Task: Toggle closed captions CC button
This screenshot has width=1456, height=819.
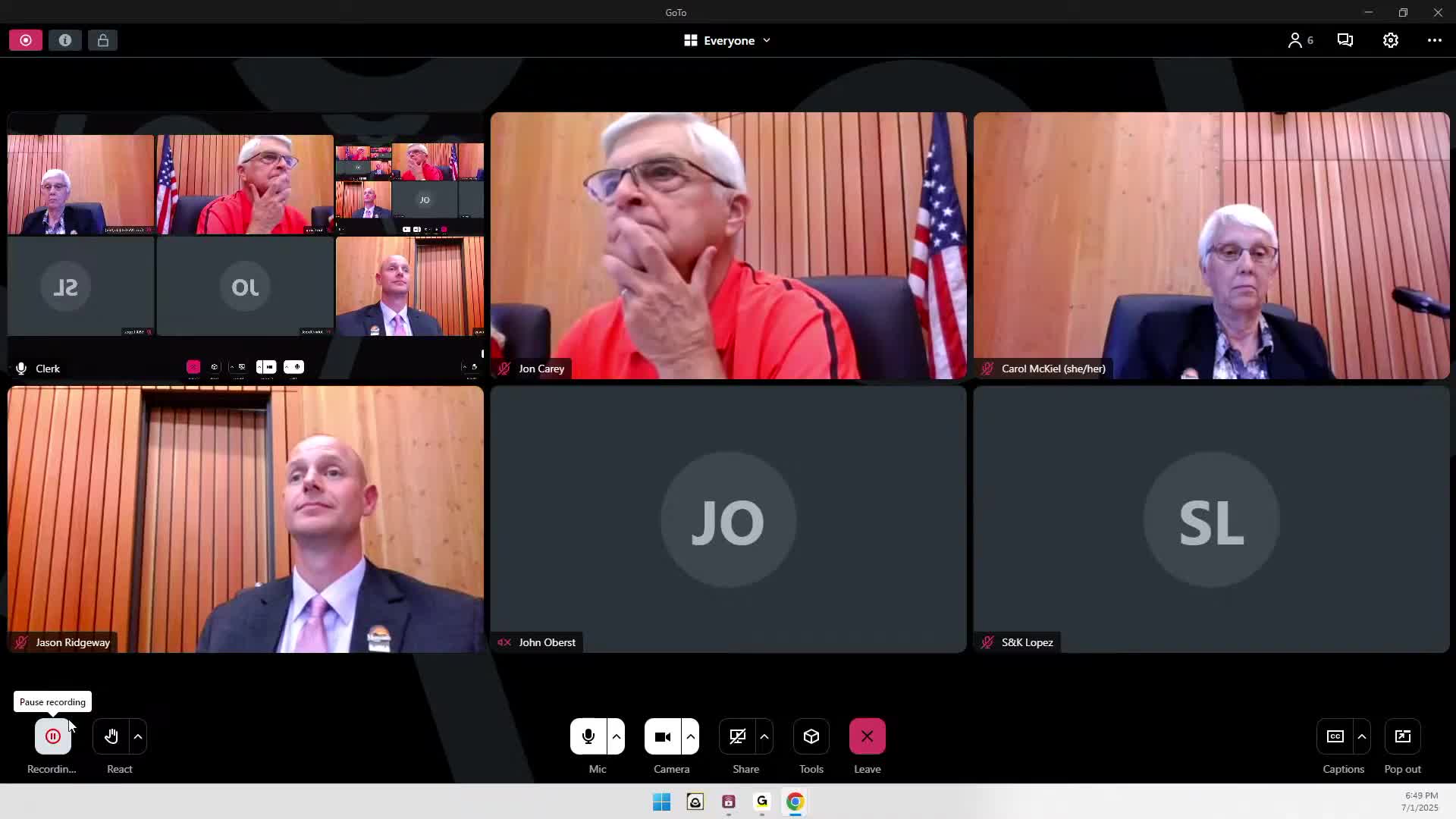Action: (x=1335, y=736)
